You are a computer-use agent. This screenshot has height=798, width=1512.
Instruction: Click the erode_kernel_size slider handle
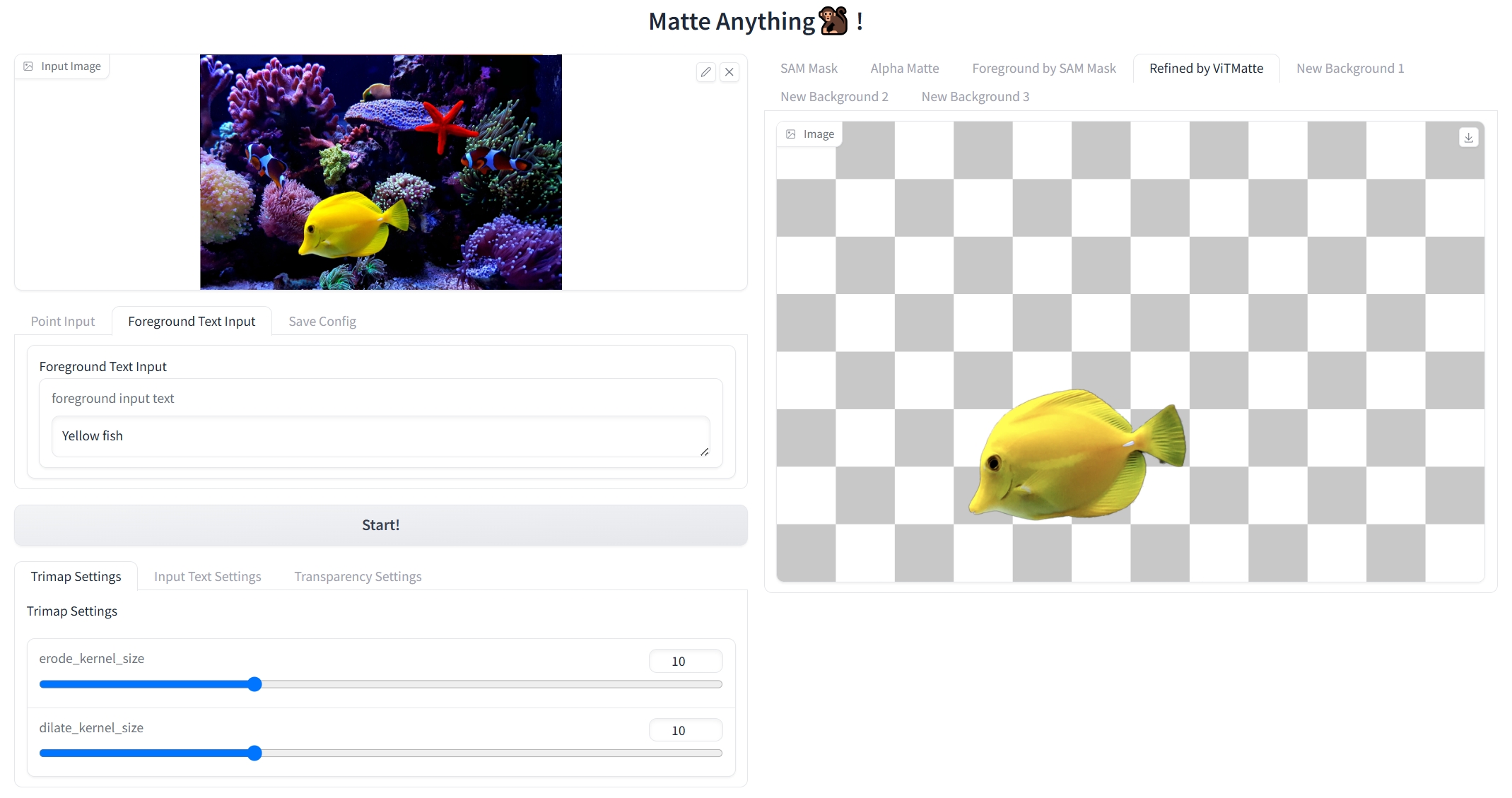[255, 684]
